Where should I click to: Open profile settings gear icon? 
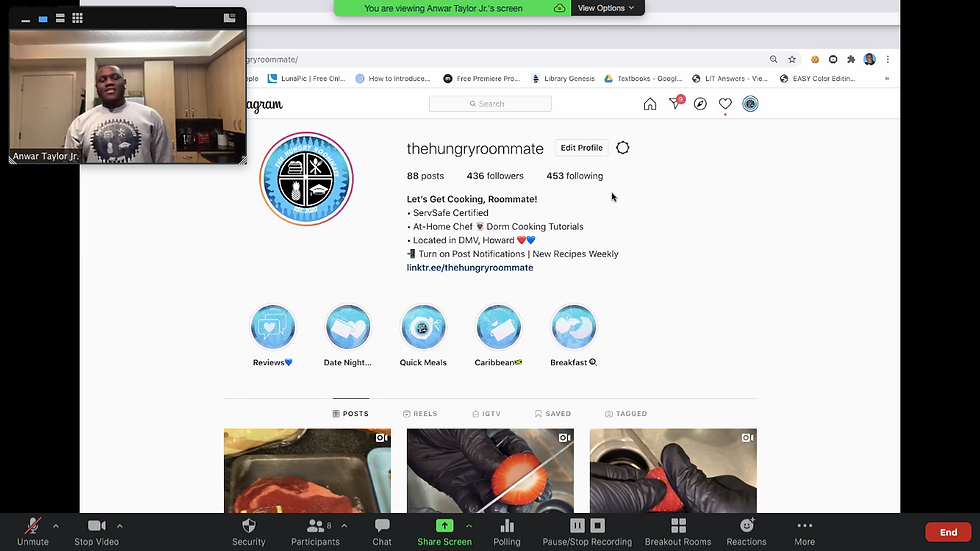622,148
